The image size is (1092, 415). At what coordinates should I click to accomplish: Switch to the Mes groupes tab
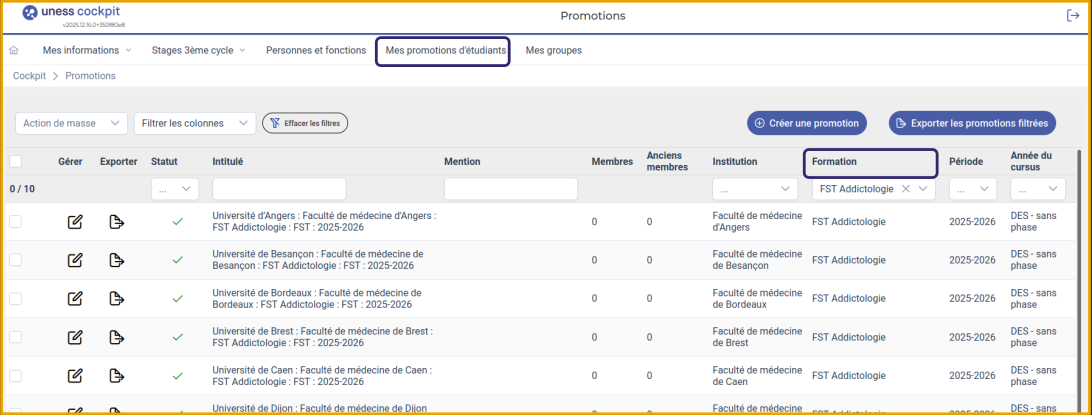pos(553,50)
